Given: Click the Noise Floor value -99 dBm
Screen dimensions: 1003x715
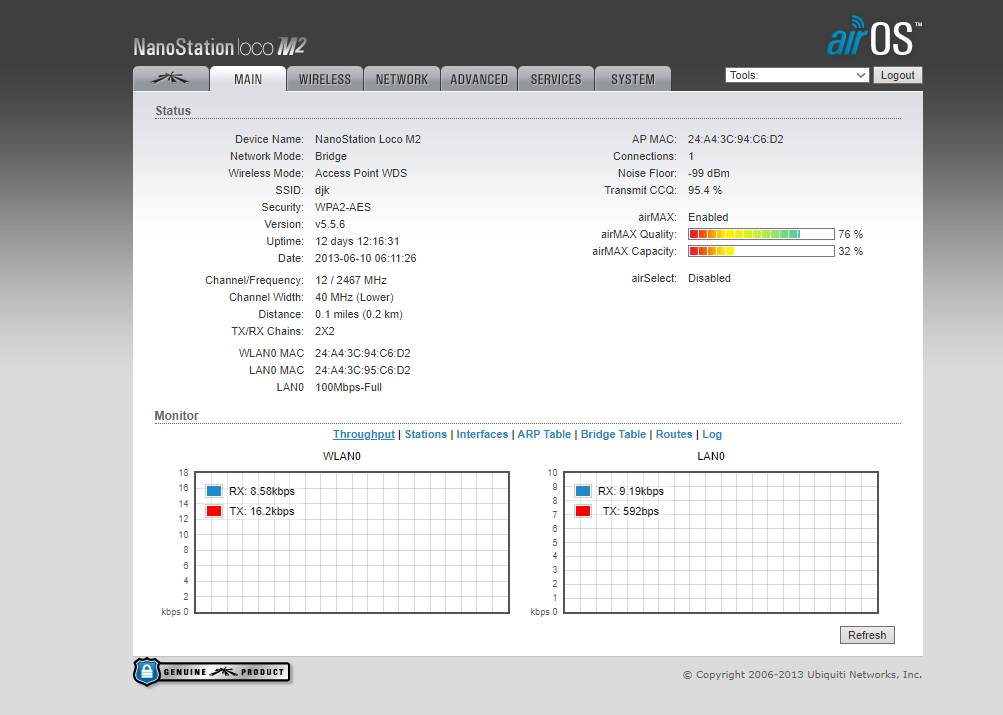Looking at the screenshot, I should (709, 173).
